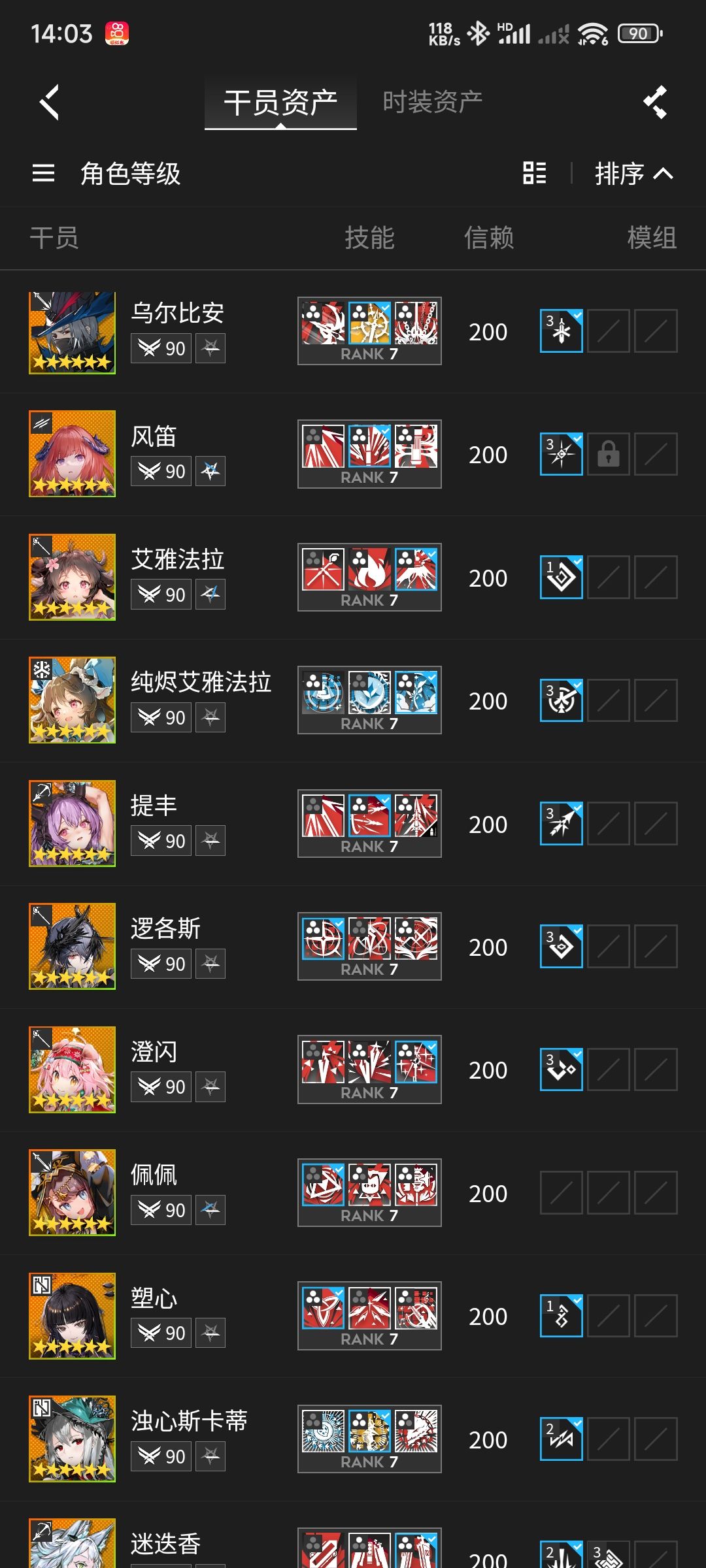Tap 佩佩's first empty module slot
Image resolution: width=706 pixels, height=1568 pixels.
pos(562,1192)
